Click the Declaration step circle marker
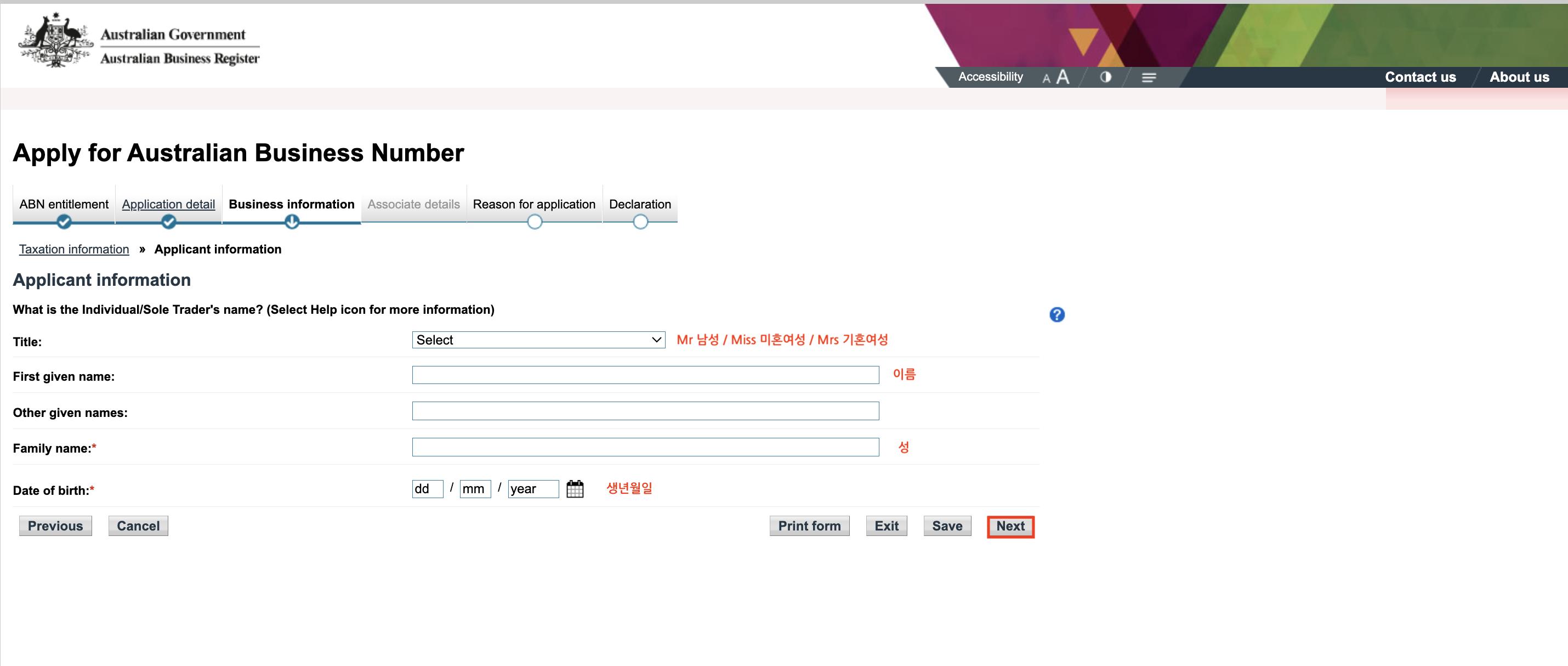1568x666 pixels. click(640, 222)
